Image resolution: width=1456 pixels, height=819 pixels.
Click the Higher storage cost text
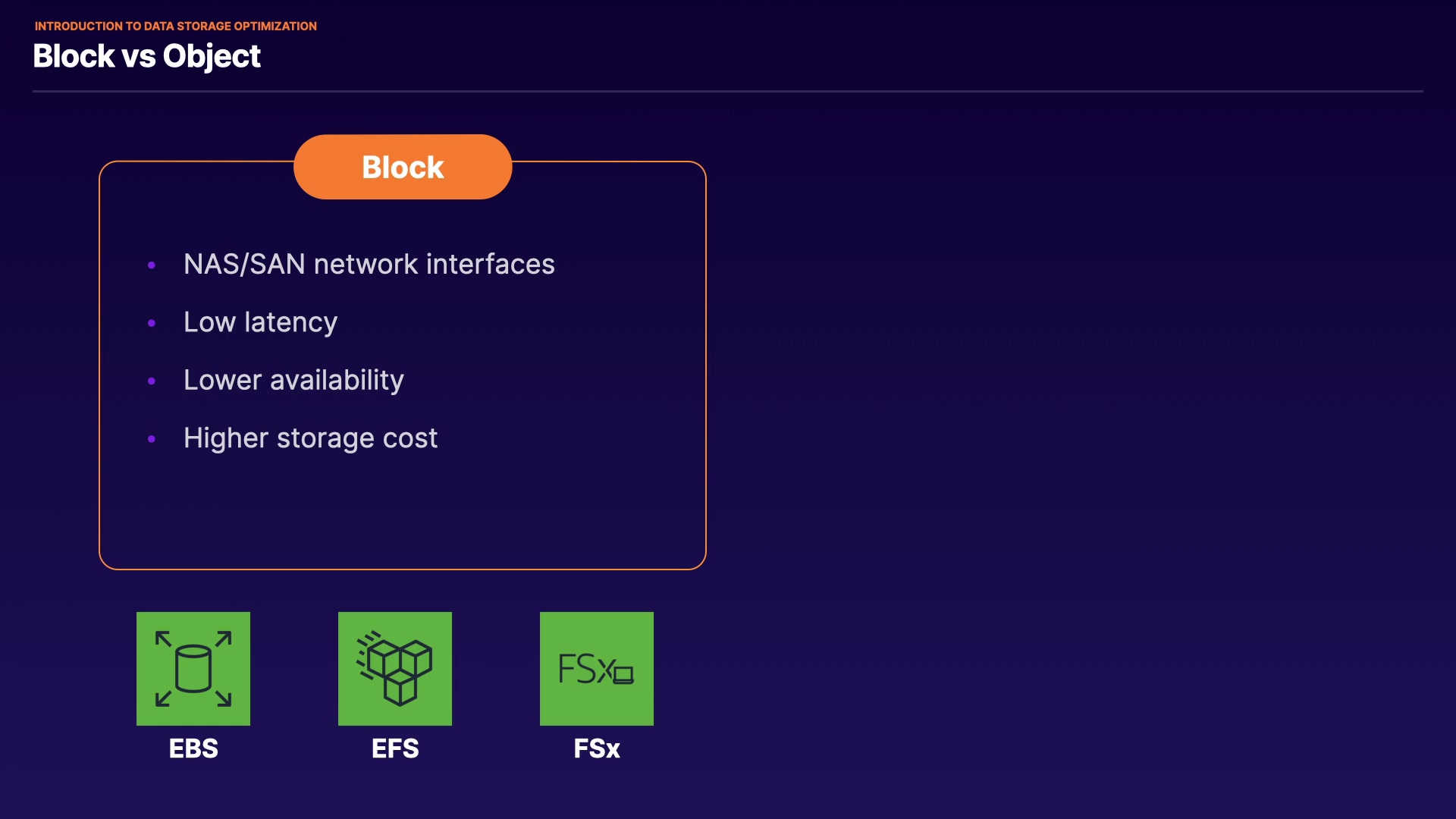point(310,438)
